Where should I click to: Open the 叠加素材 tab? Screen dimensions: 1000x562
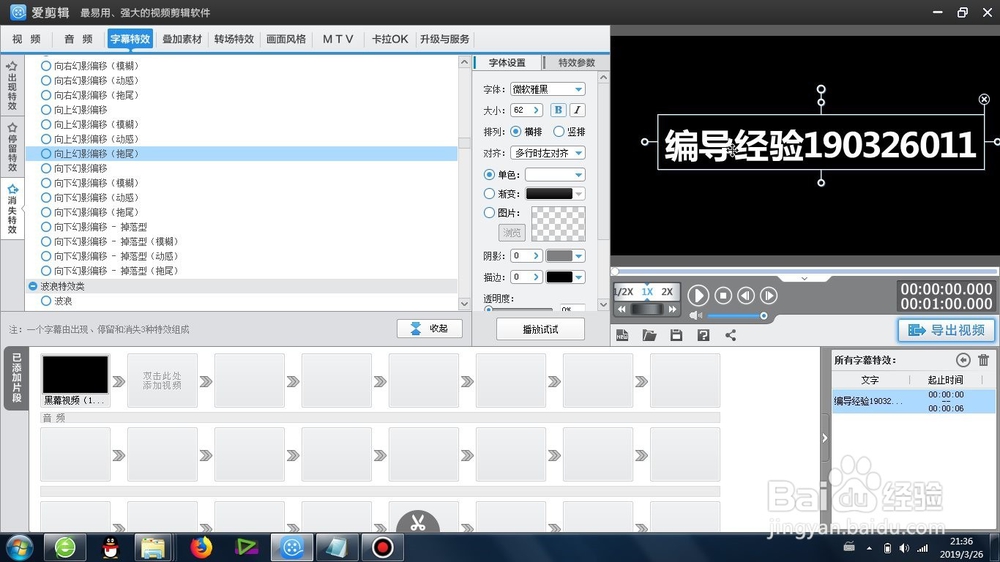pyautogui.click(x=182, y=39)
